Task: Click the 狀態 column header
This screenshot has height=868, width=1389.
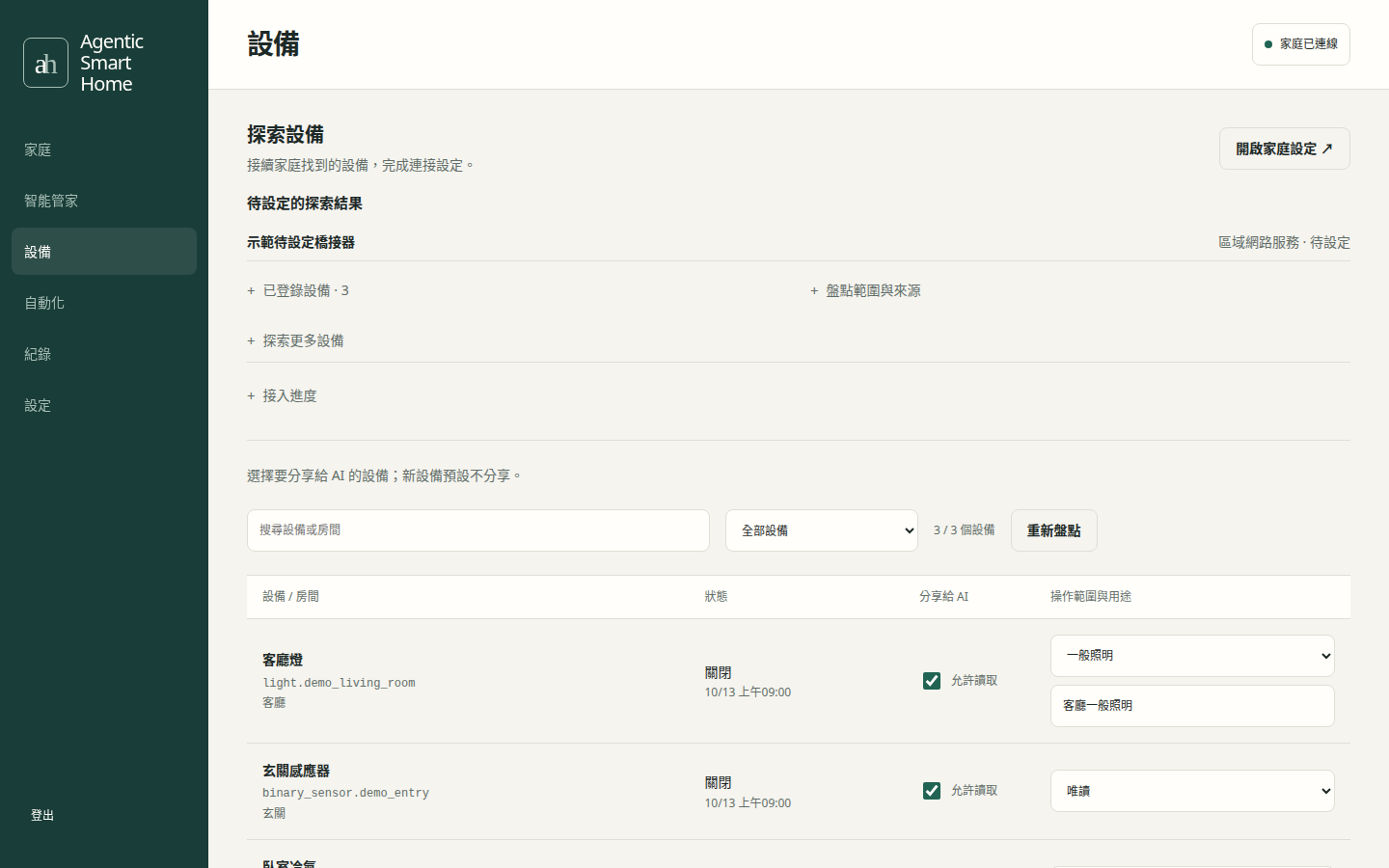Action: pyautogui.click(x=716, y=597)
